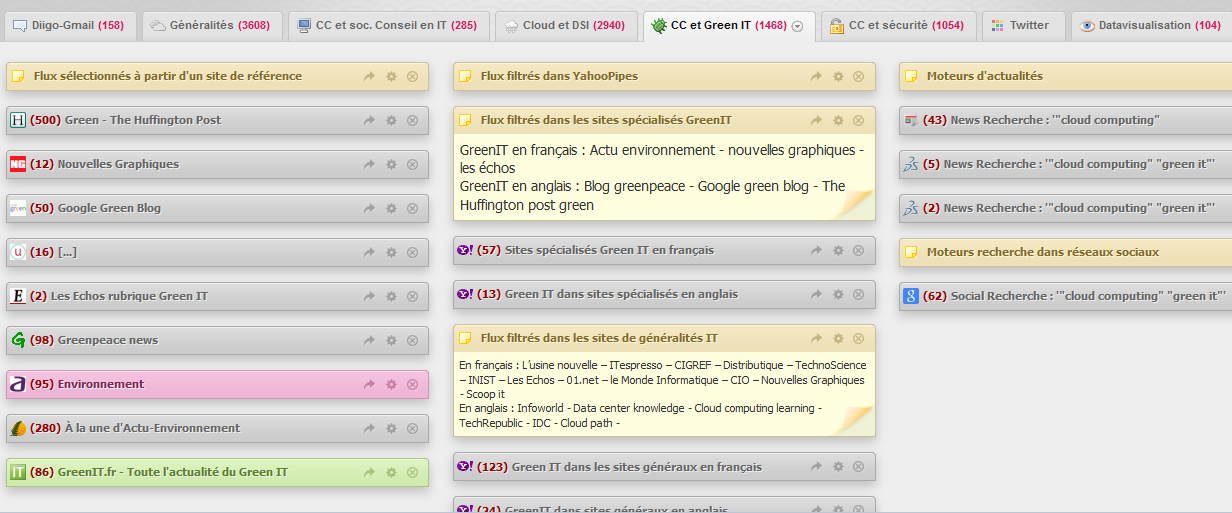Open gear of Sites spécialisés Green IT en français
Viewport: 1232px width, 513px height.
click(x=838, y=250)
